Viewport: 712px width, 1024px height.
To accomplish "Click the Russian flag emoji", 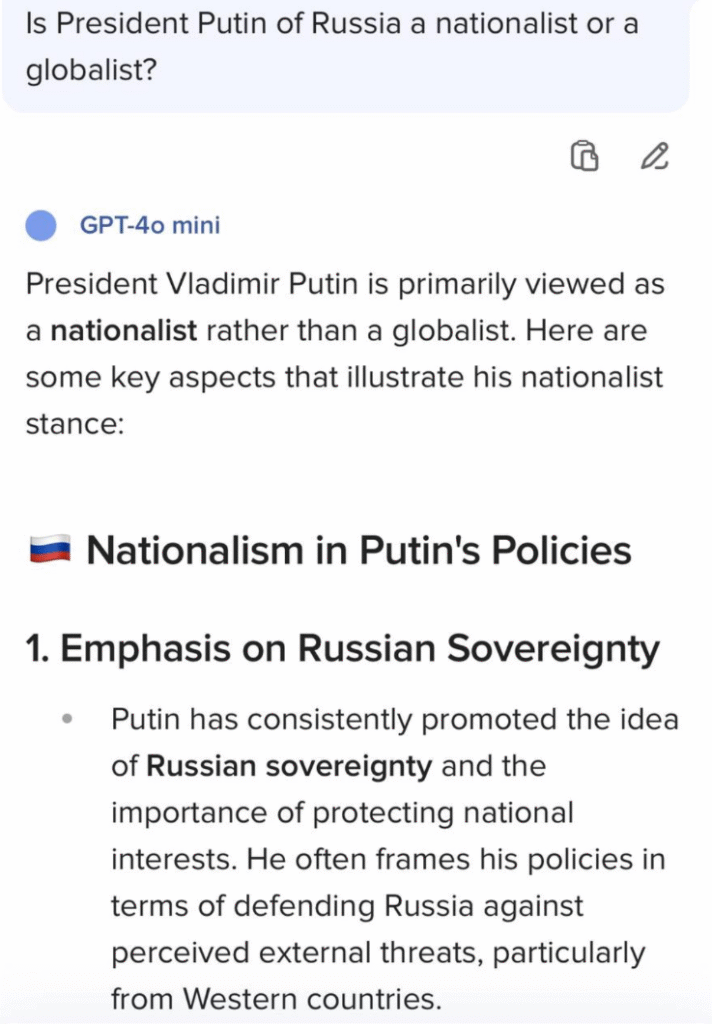I will (50, 549).
